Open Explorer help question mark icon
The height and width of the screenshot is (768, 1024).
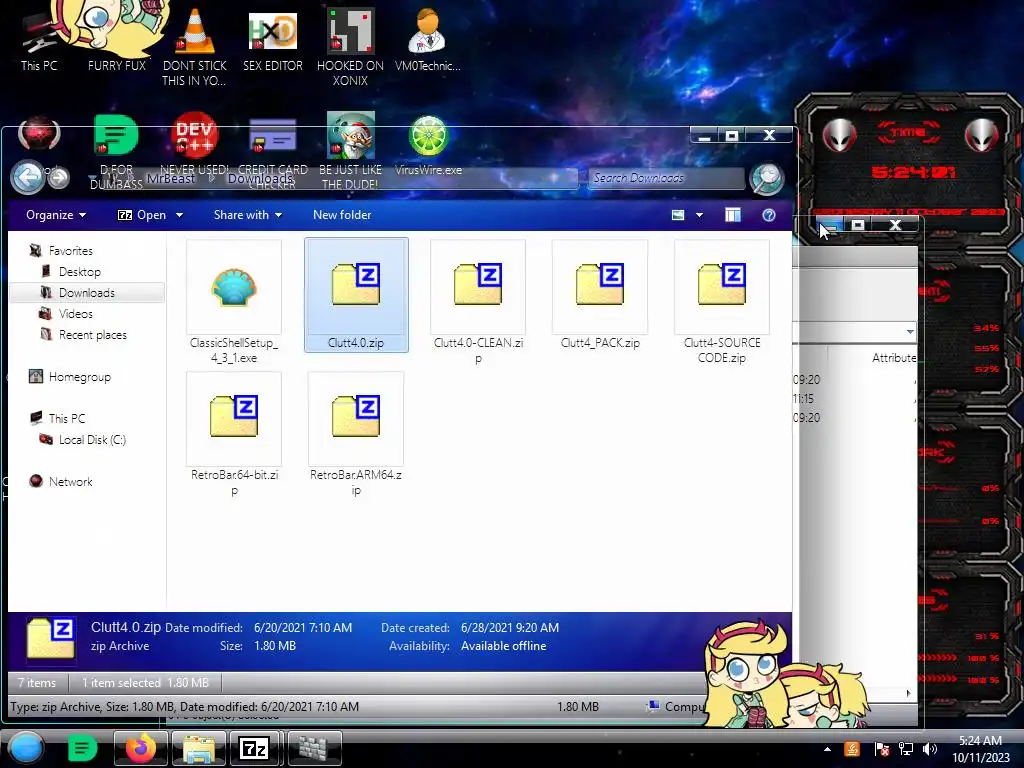769,215
